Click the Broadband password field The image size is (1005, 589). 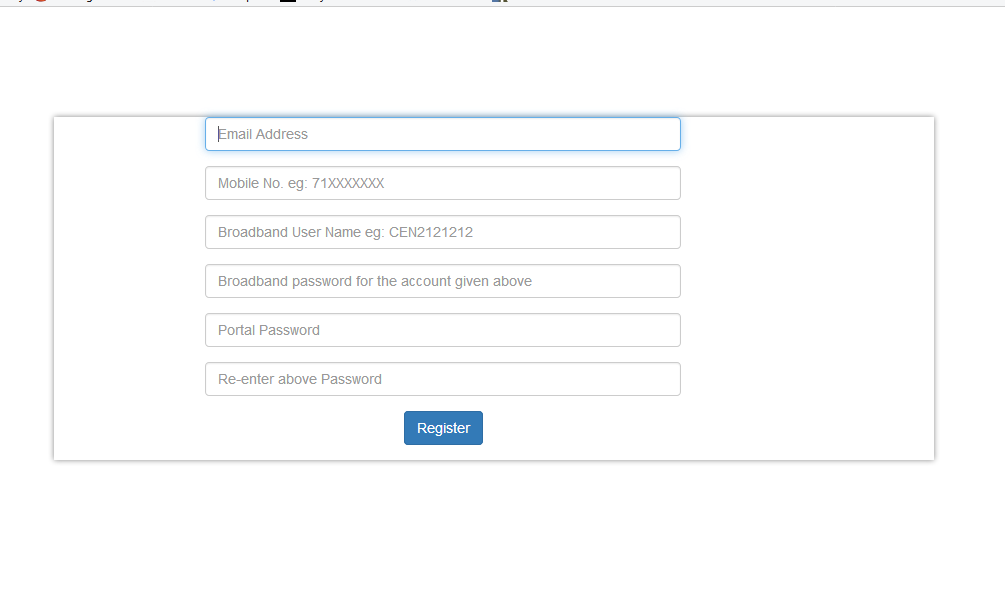pyautogui.click(x=442, y=281)
